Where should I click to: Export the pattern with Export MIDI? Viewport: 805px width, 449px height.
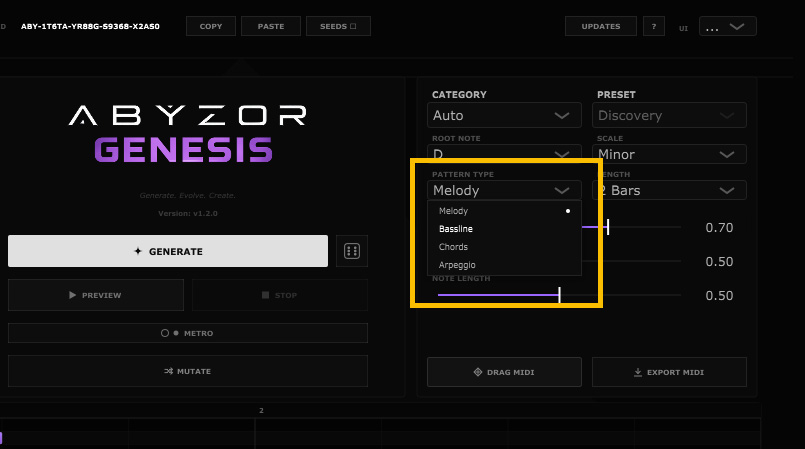click(669, 372)
